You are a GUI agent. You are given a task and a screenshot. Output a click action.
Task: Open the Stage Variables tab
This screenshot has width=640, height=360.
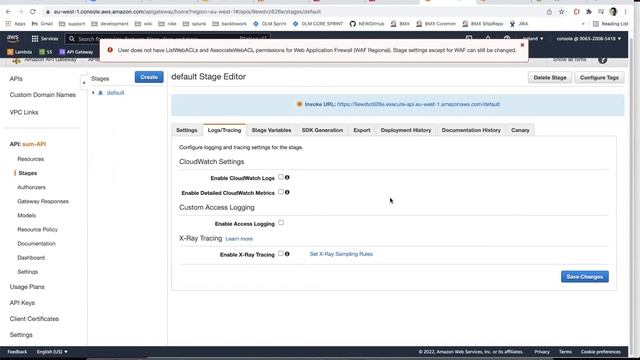[271, 130]
